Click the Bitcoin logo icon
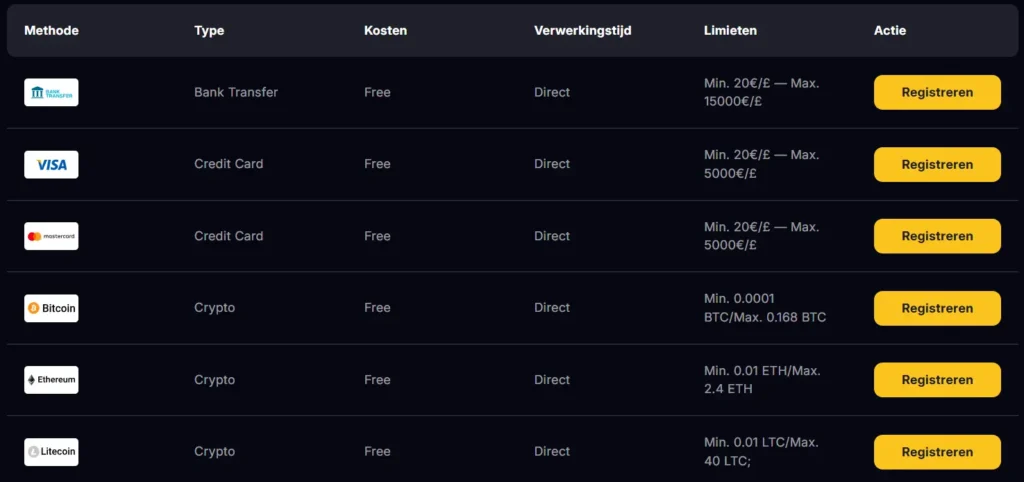Viewport: 1024px width, 482px height. [51, 308]
